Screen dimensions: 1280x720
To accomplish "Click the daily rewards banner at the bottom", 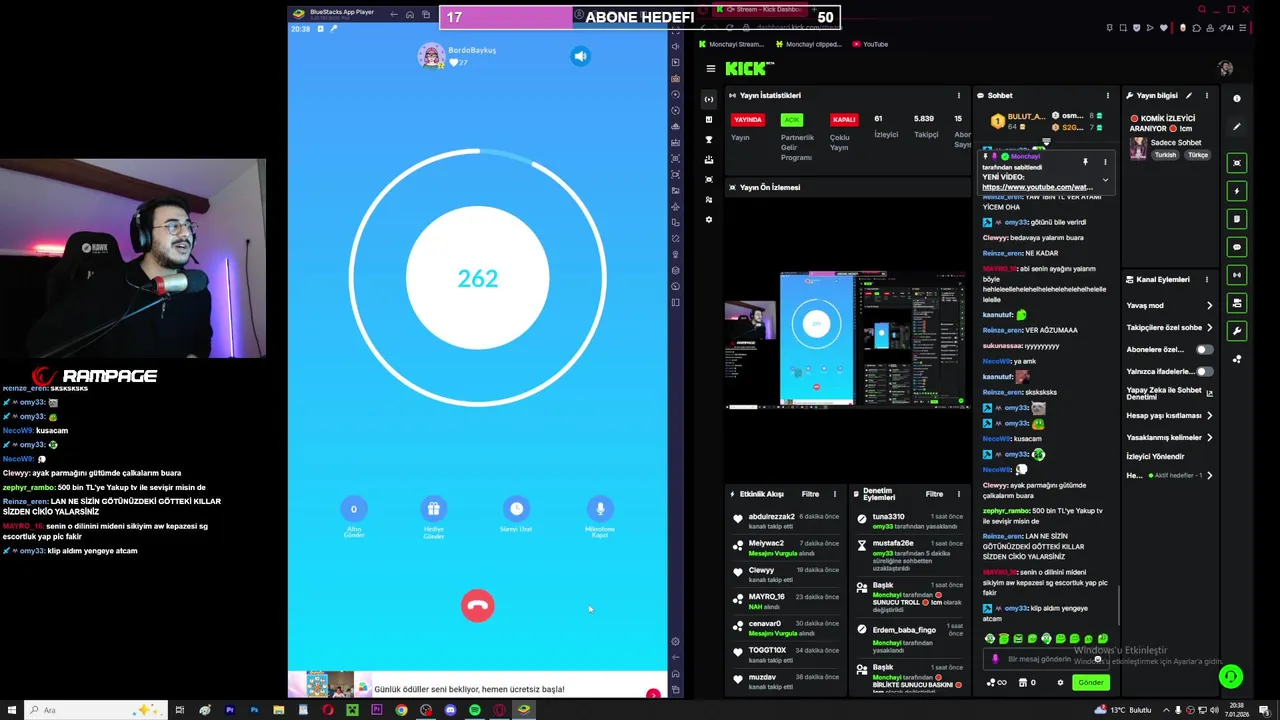I will click(x=477, y=685).
